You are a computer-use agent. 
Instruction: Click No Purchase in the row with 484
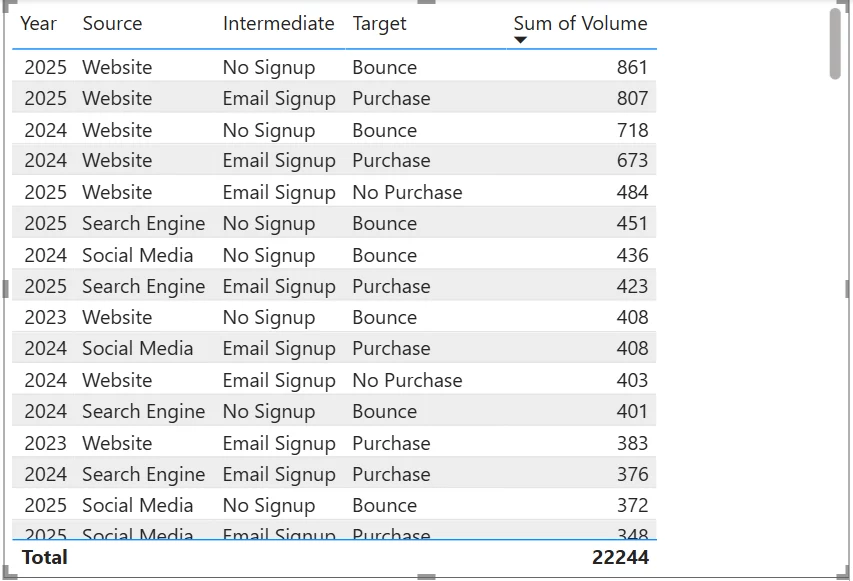click(x=407, y=193)
